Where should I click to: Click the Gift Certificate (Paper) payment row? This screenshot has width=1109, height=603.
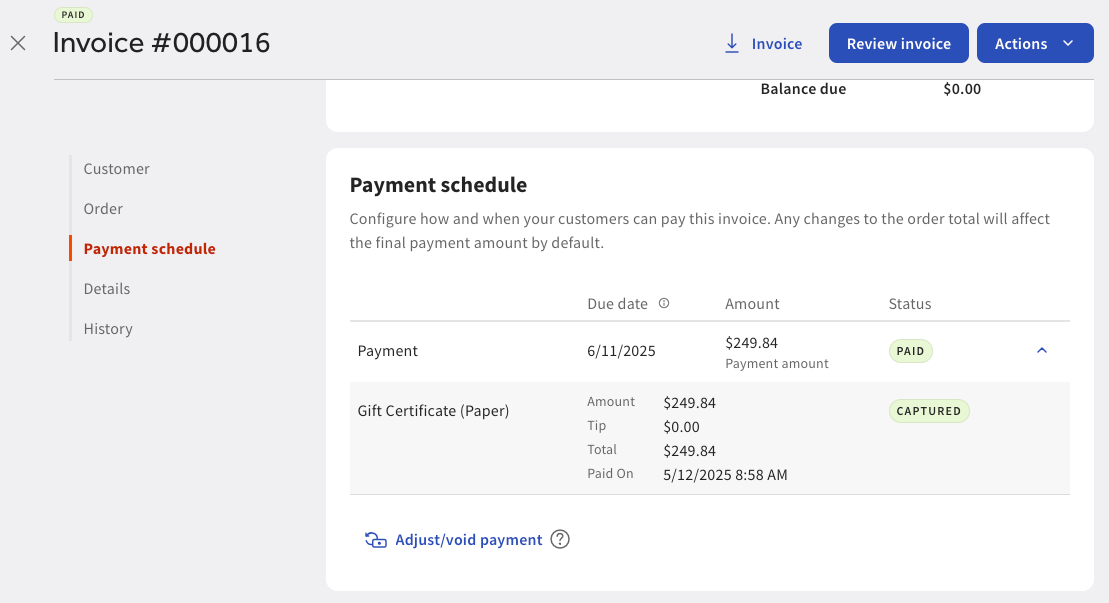(x=433, y=410)
